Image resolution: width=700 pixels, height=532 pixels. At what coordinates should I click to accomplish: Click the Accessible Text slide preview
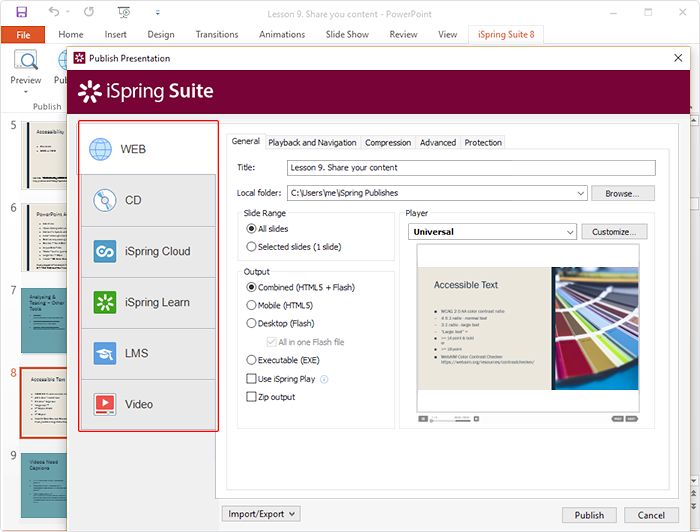click(x=528, y=328)
